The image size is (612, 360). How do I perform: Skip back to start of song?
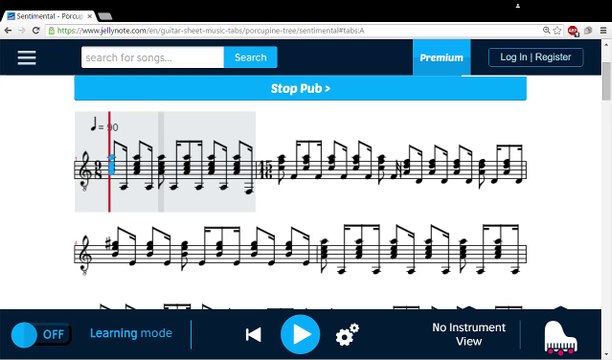coord(253,335)
